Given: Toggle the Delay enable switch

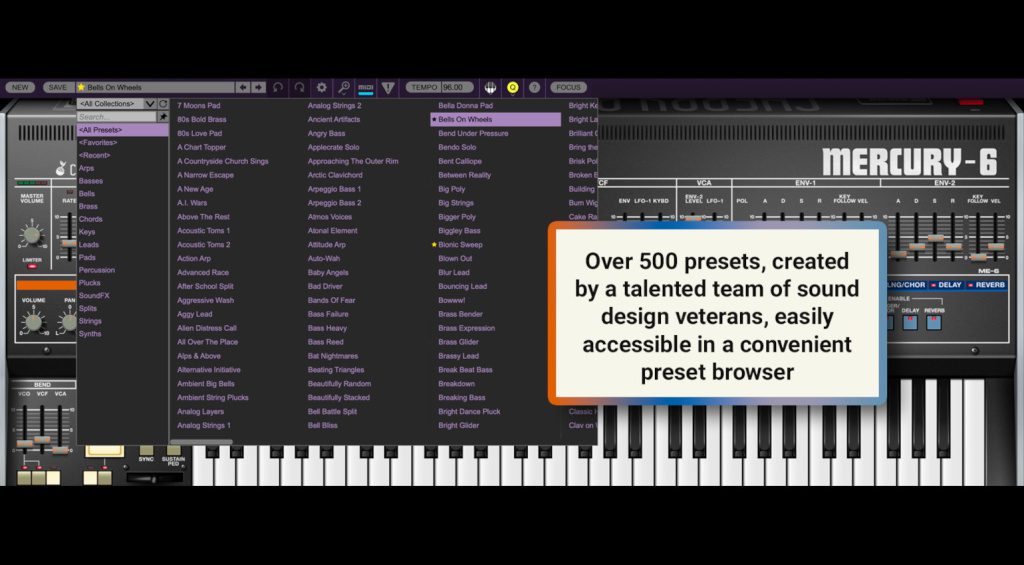Looking at the screenshot, I should click(910, 323).
